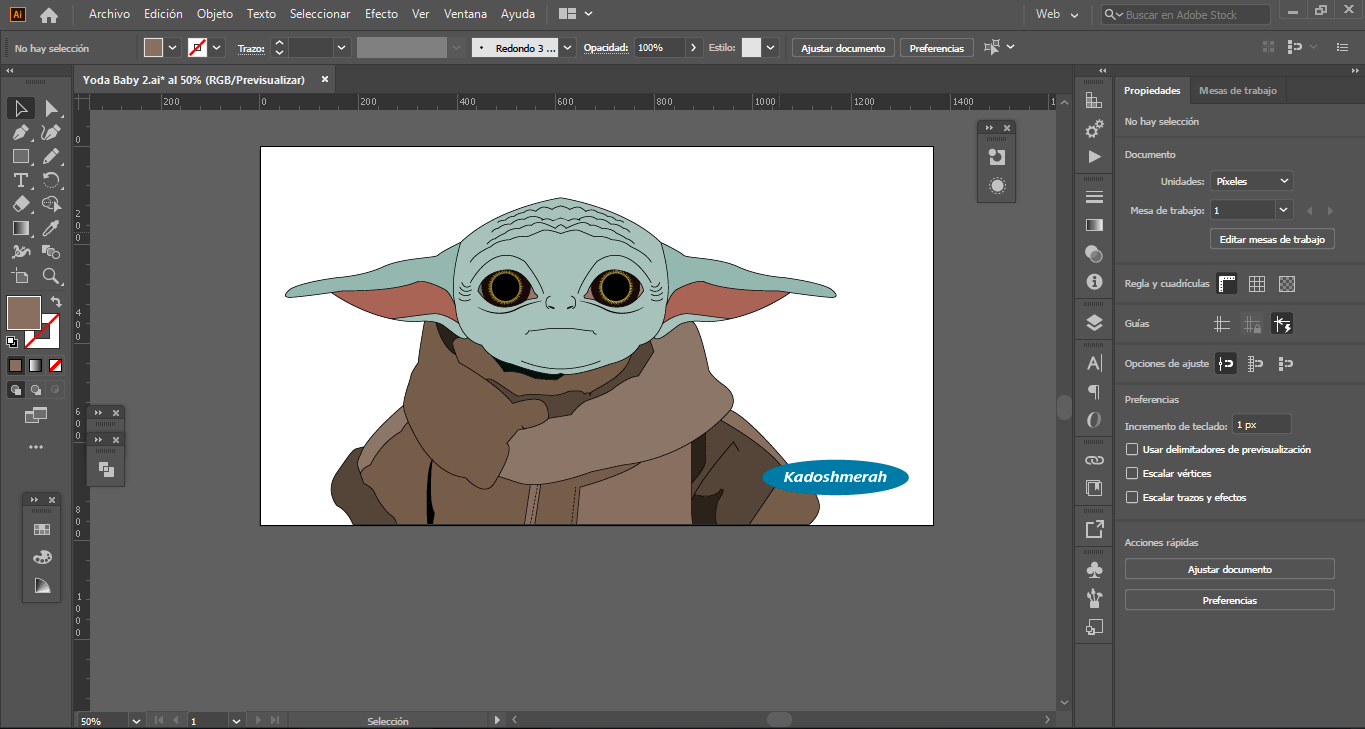The height and width of the screenshot is (729, 1365).
Task: Click 'Preferencias' in Acciones rápidas
Action: (1230, 601)
